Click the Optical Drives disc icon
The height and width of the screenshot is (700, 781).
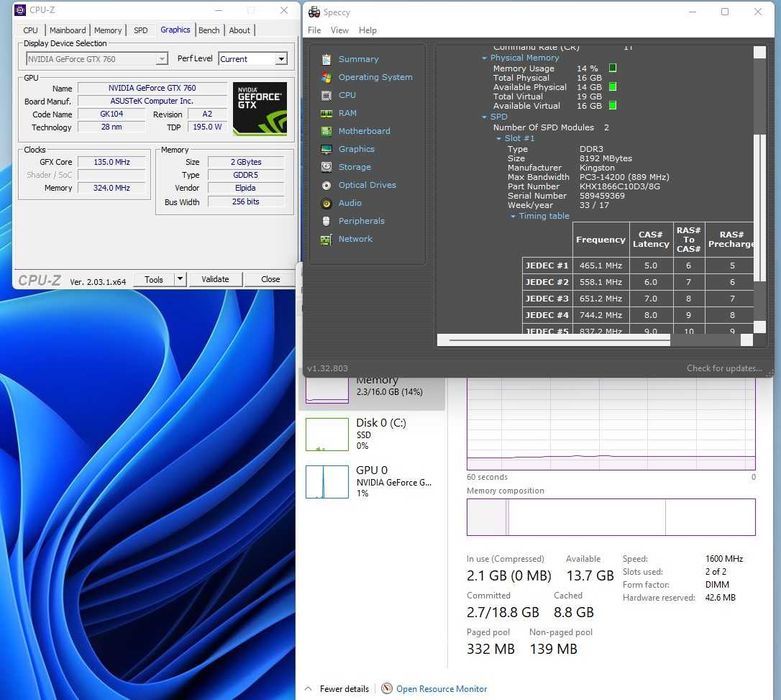pyautogui.click(x=326, y=185)
